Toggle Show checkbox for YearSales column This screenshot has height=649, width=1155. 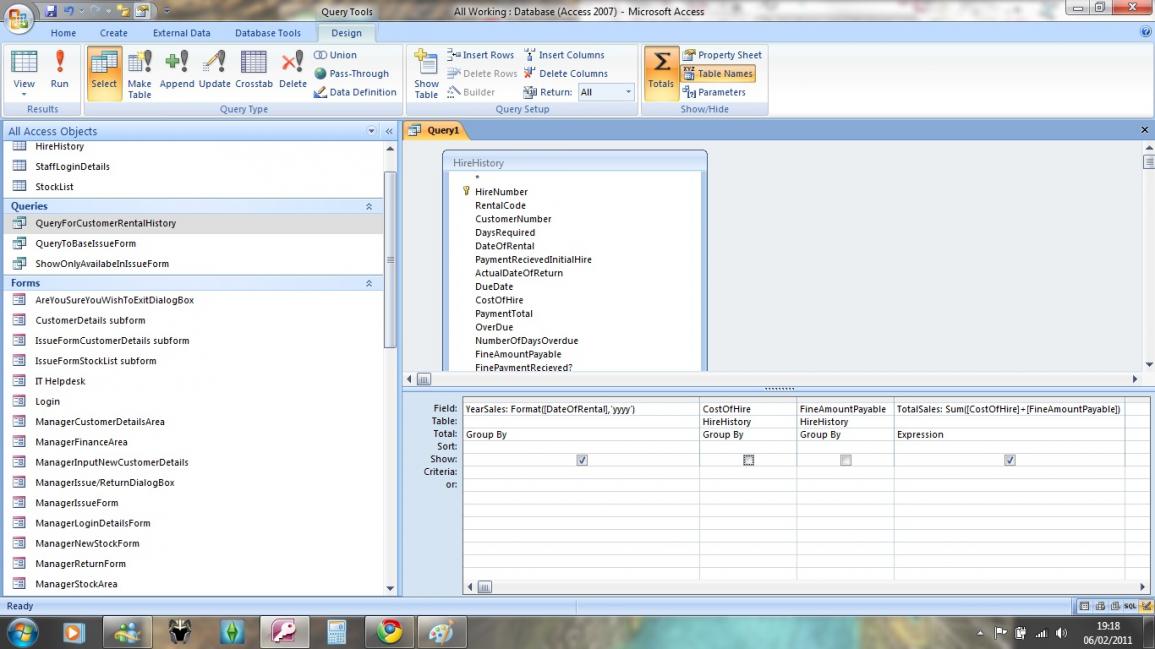[582, 460]
